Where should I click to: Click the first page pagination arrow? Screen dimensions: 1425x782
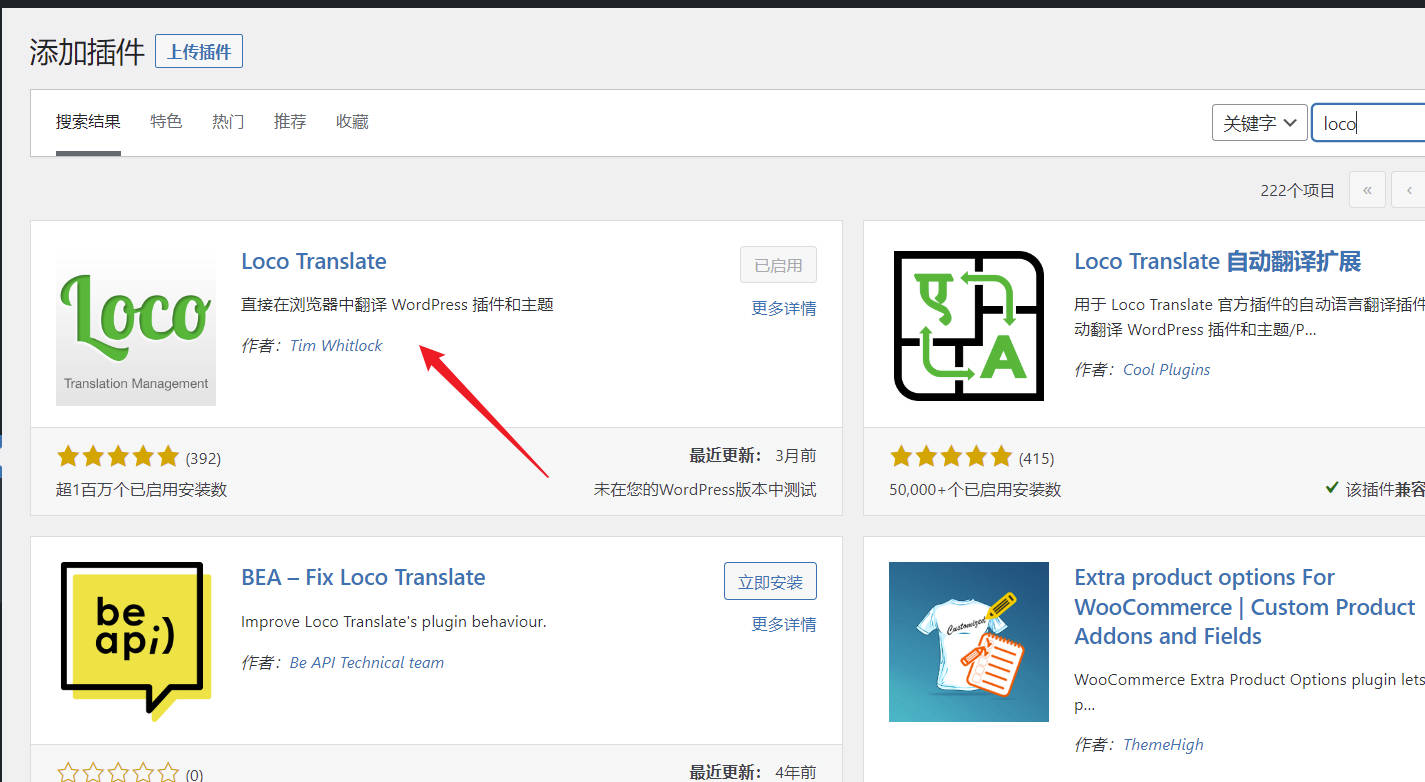click(x=1367, y=189)
